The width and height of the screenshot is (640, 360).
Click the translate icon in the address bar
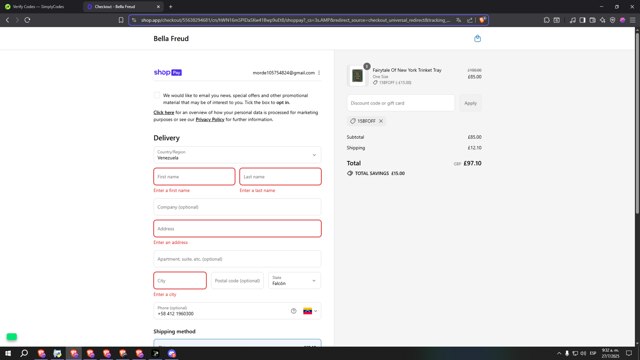[x=458, y=20]
